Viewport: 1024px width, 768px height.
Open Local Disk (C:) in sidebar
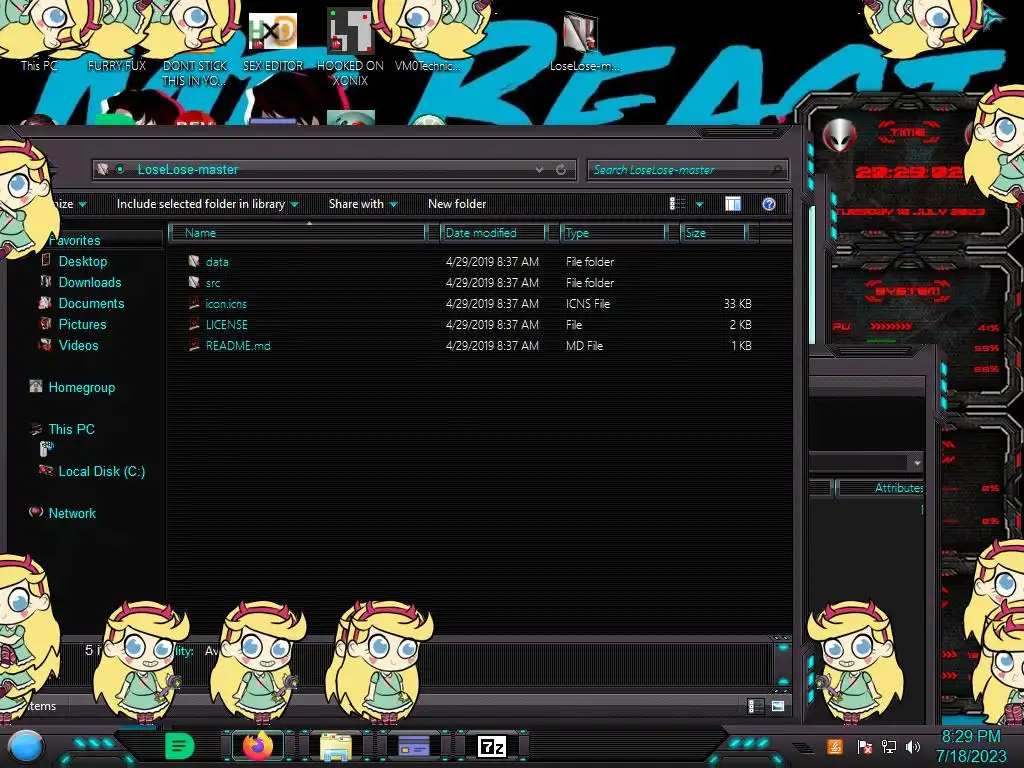pos(101,471)
